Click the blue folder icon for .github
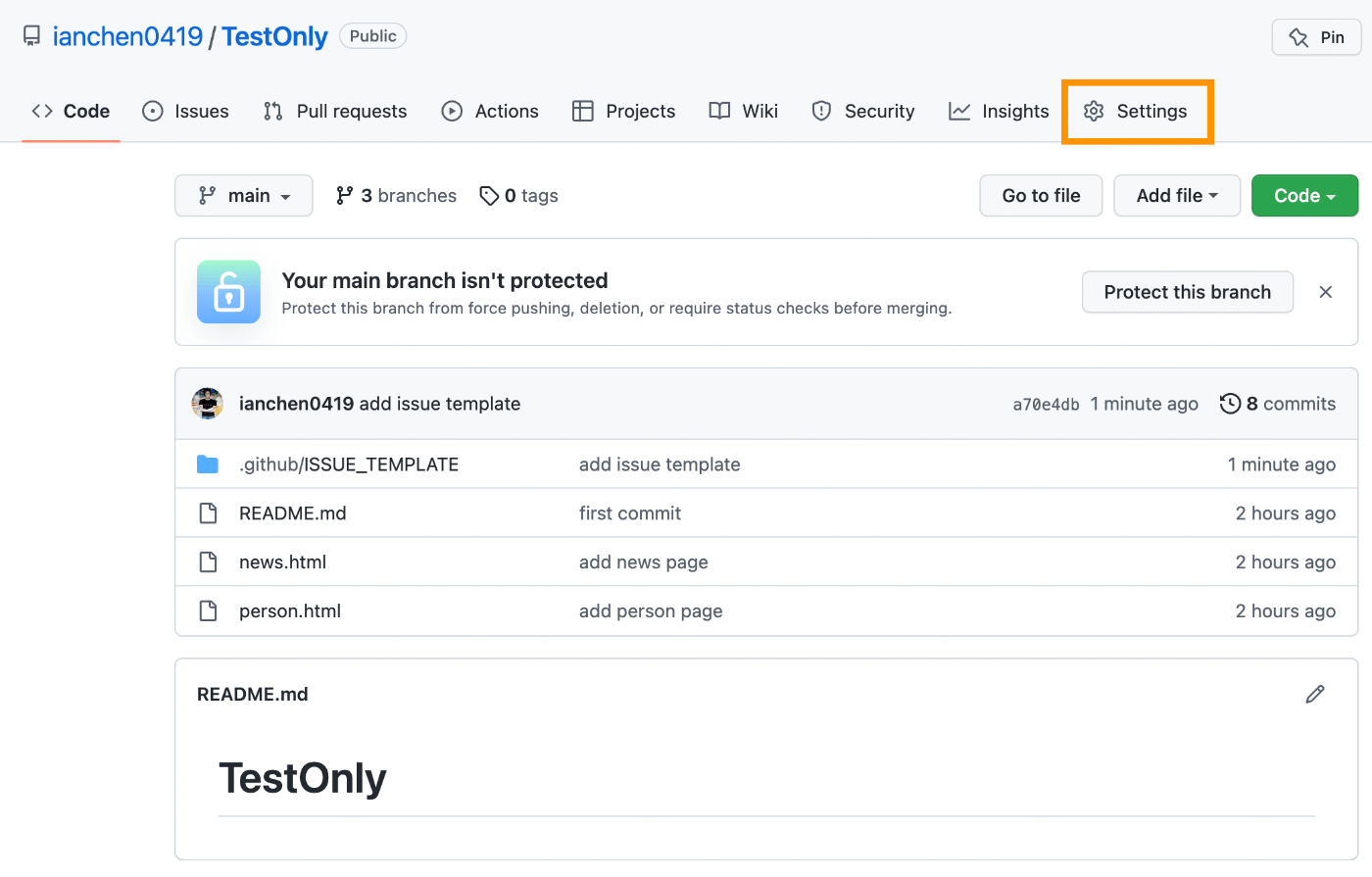Image resolution: width=1372 pixels, height=877 pixels. 208,464
